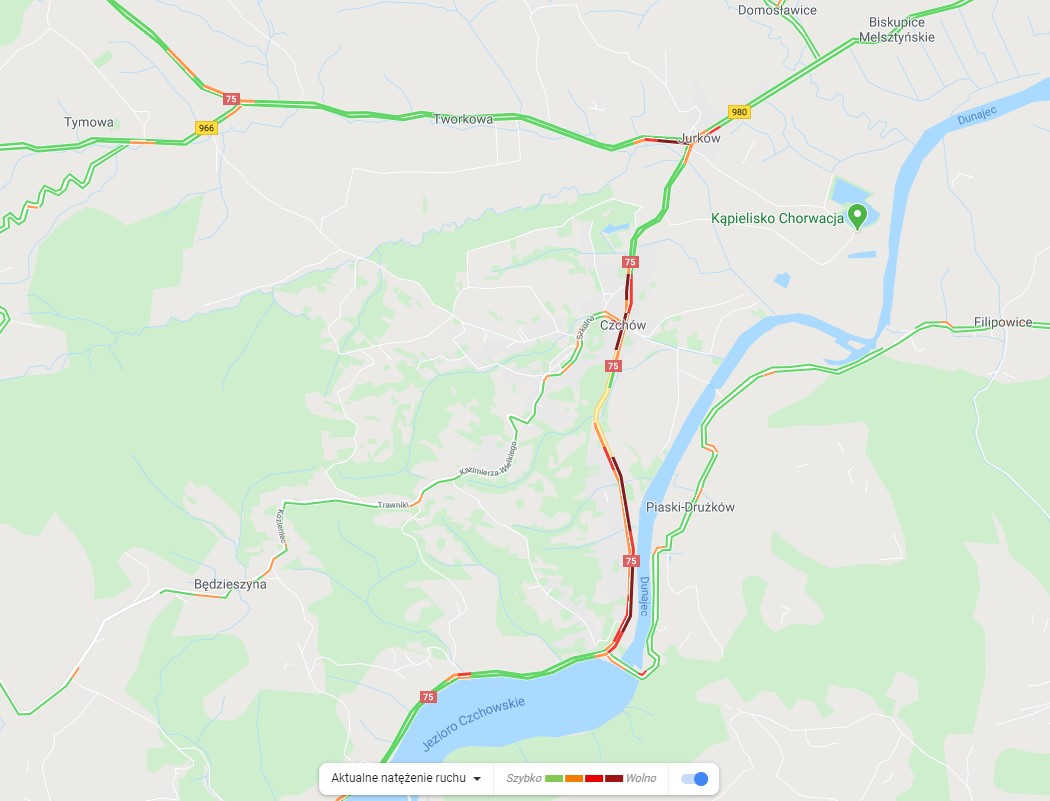Image resolution: width=1050 pixels, height=801 pixels.
Task: Click the green Szybko legend color swatch
Action: click(x=554, y=778)
